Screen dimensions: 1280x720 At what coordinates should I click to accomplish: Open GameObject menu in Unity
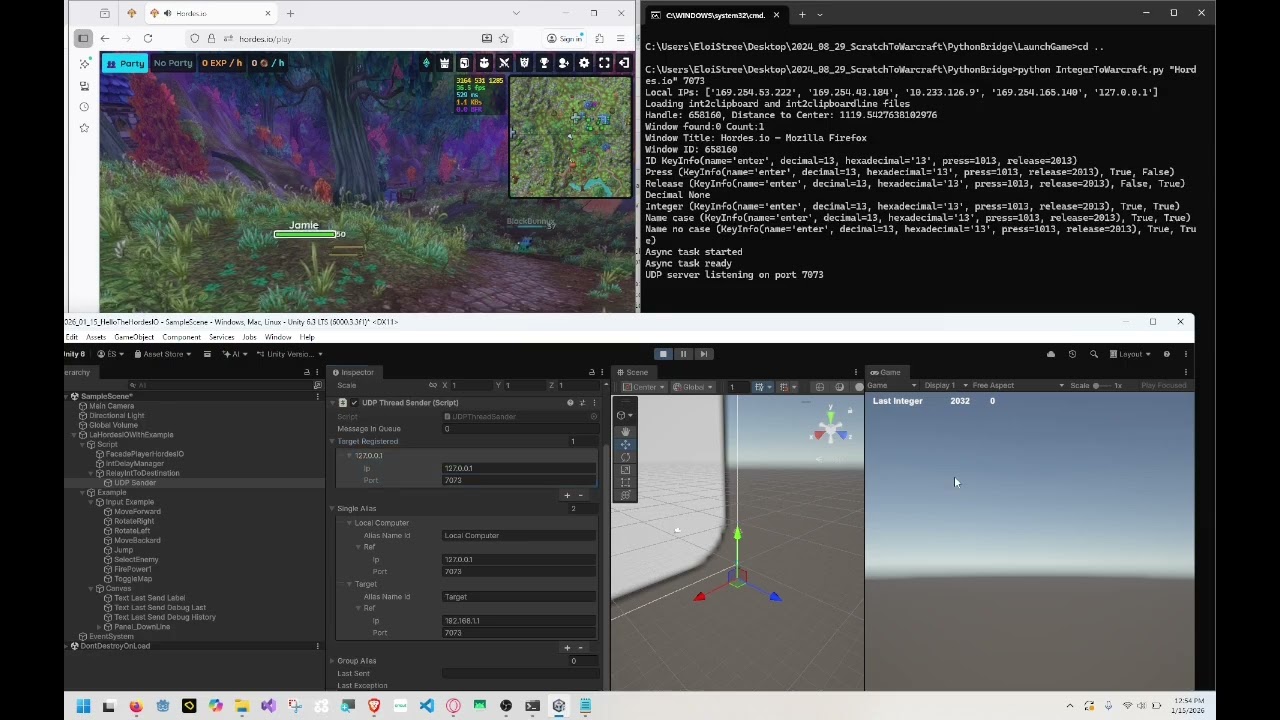[134, 338]
